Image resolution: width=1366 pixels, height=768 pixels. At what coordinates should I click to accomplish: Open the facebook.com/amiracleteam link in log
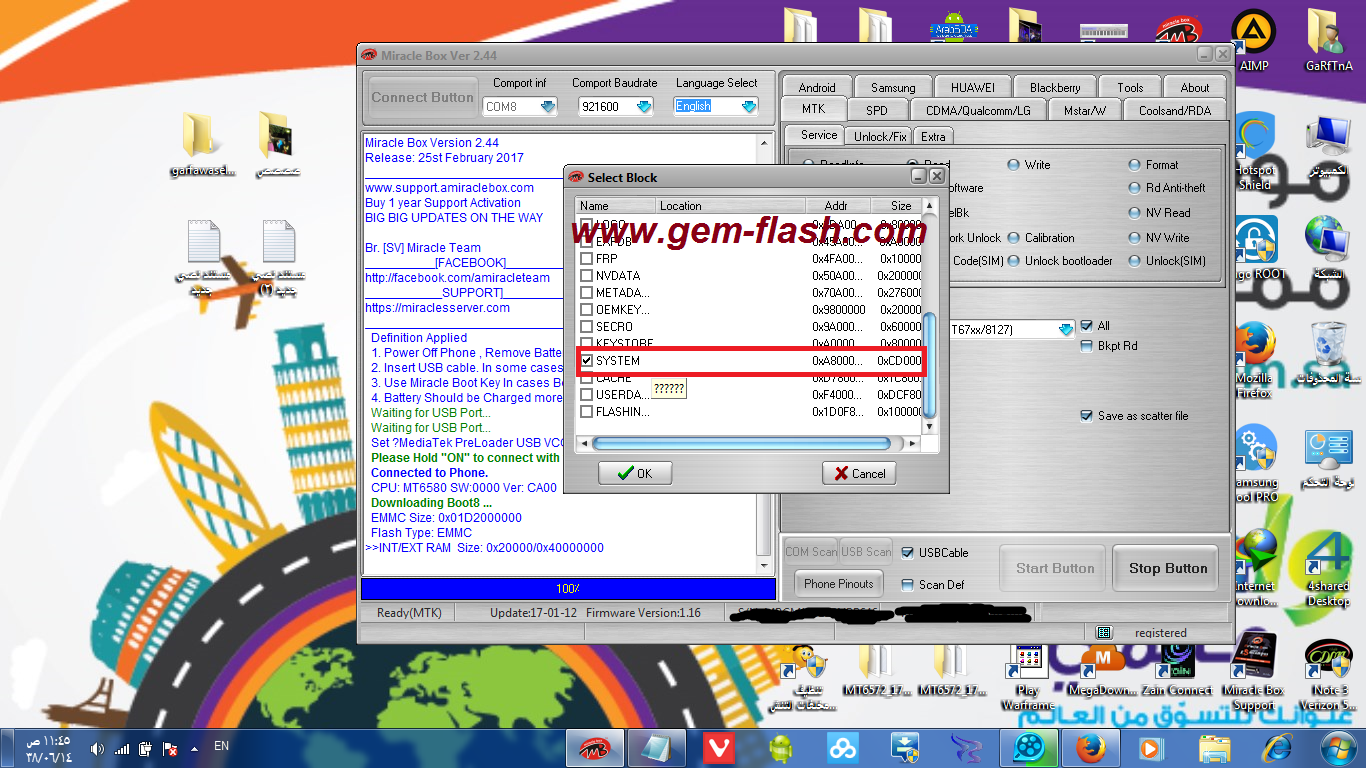pos(457,278)
